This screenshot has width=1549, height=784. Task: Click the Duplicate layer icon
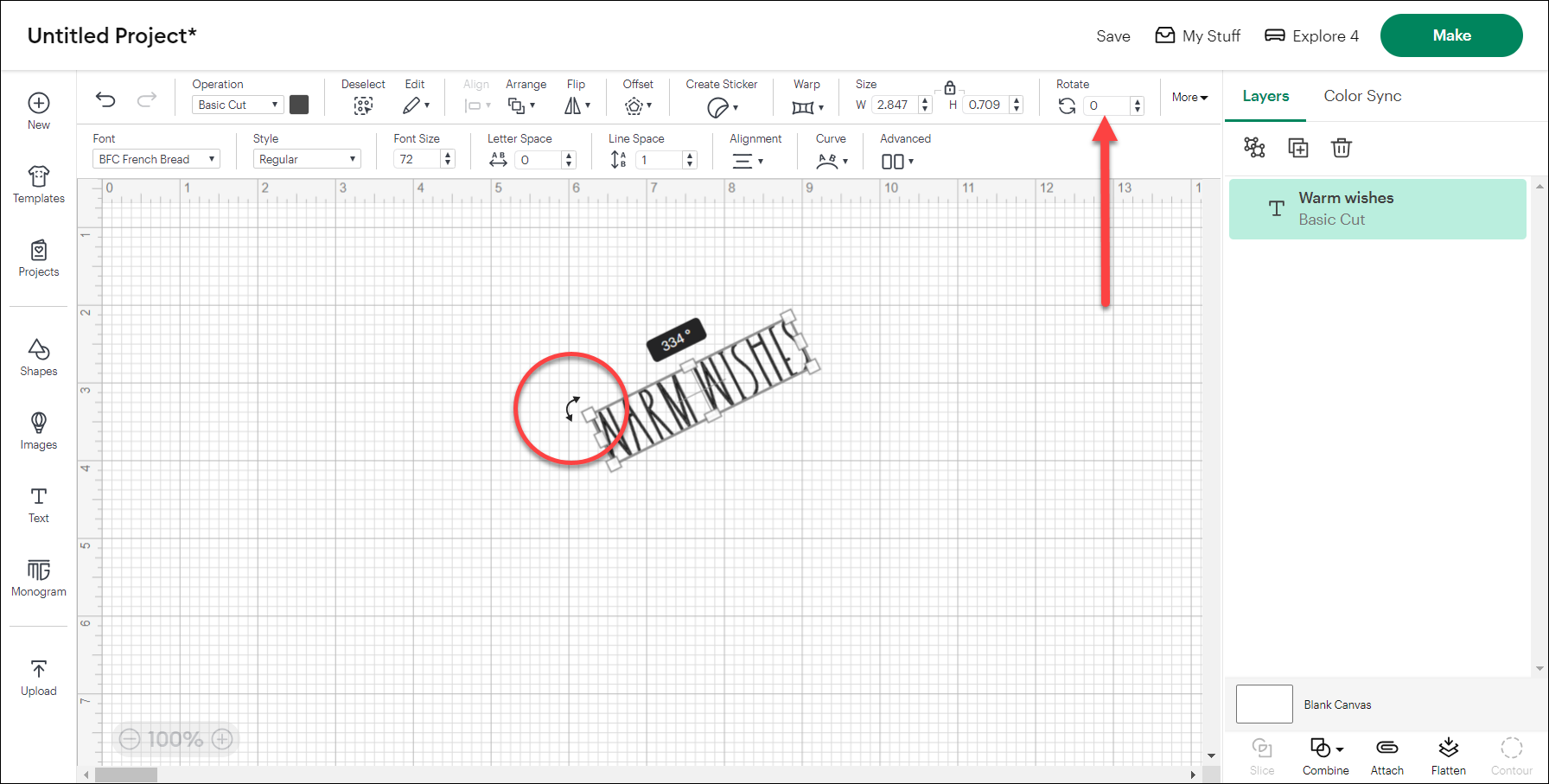[1297, 148]
